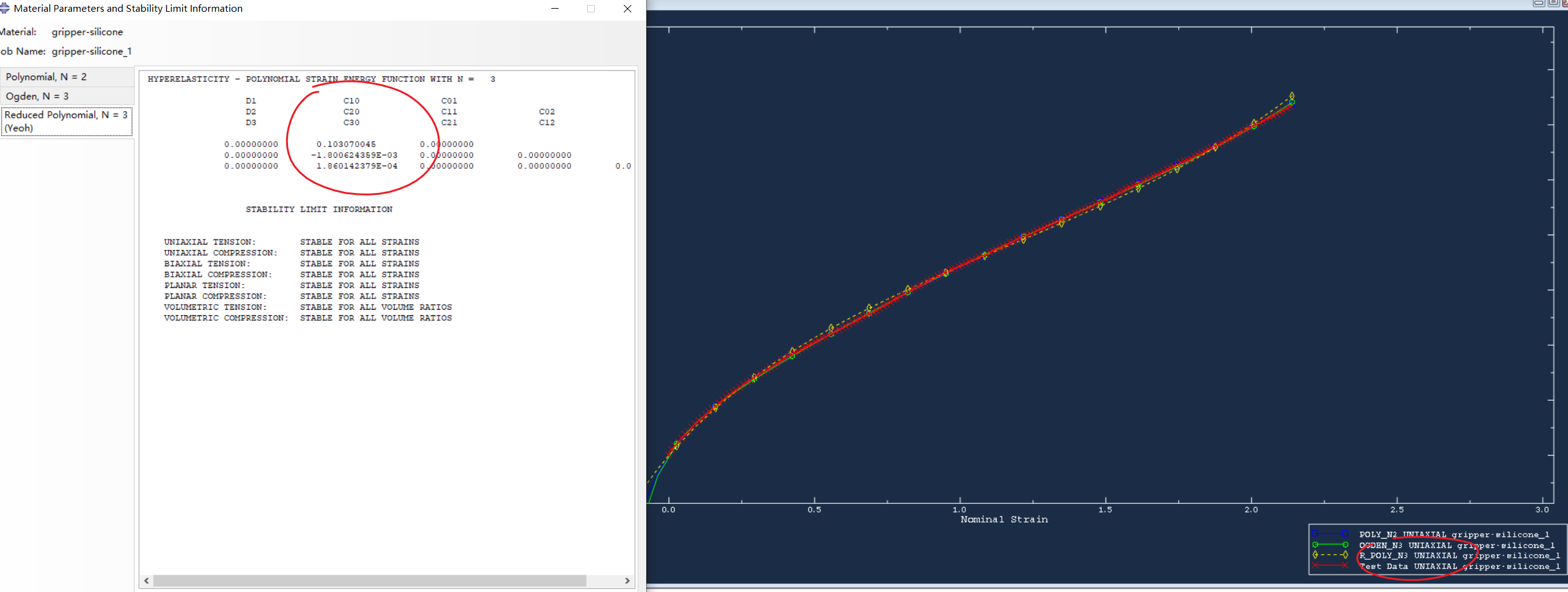Select the blue POLY_N2 legend marker

[1330, 534]
